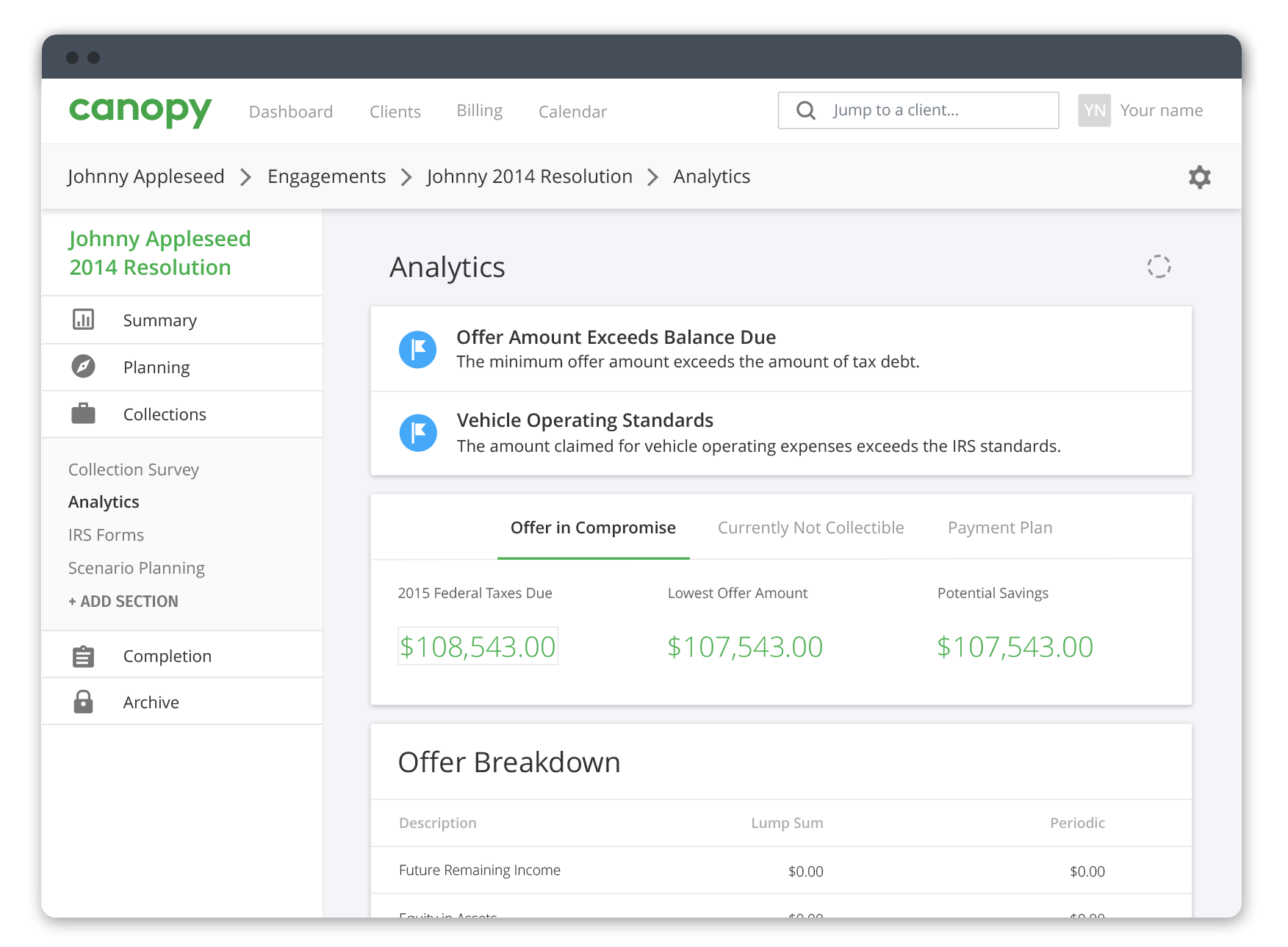Open the Billing section
Screen dimensions: 1288x947
point(479,111)
